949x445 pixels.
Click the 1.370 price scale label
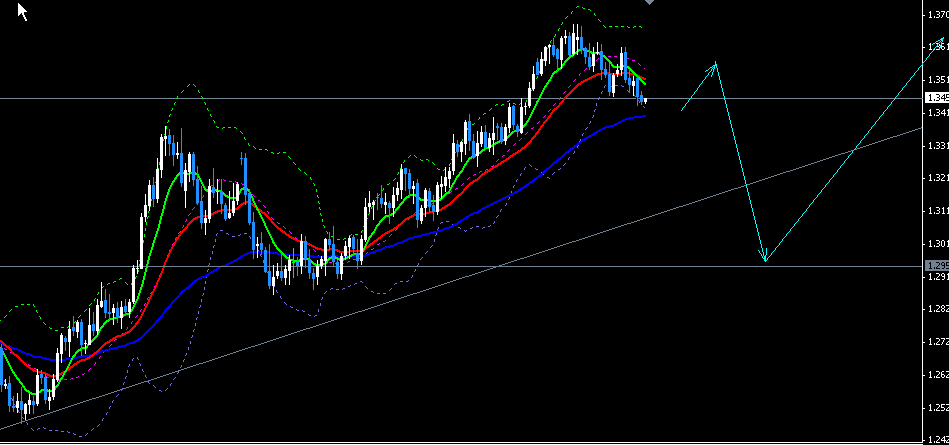coord(938,15)
